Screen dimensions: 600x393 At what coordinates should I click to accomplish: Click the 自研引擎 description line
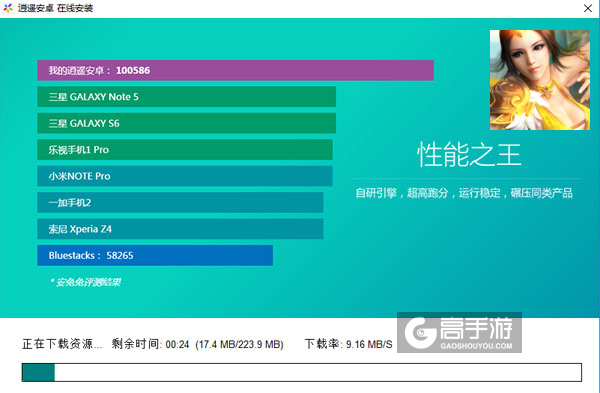coord(464,193)
